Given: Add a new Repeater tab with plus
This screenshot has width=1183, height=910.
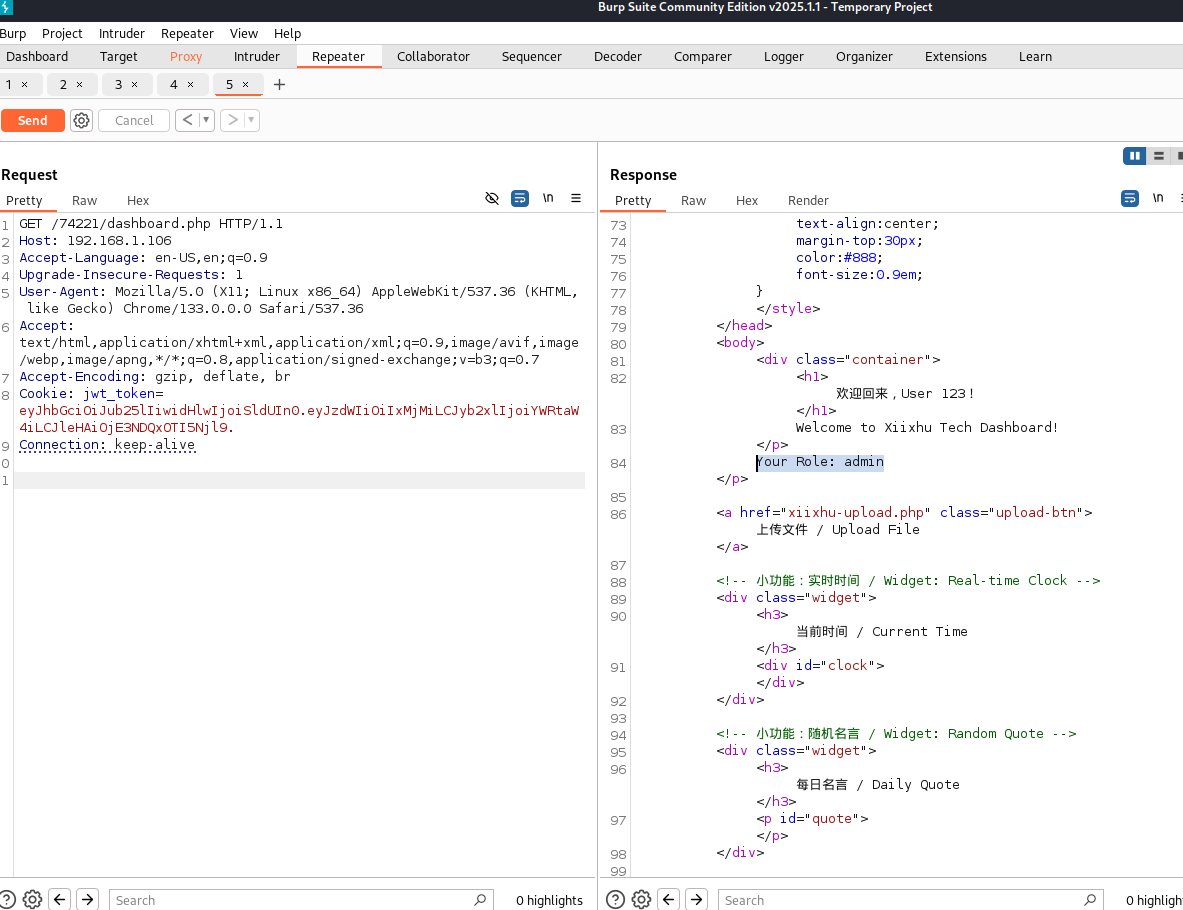Looking at the screenshot, I should point(279,85).
